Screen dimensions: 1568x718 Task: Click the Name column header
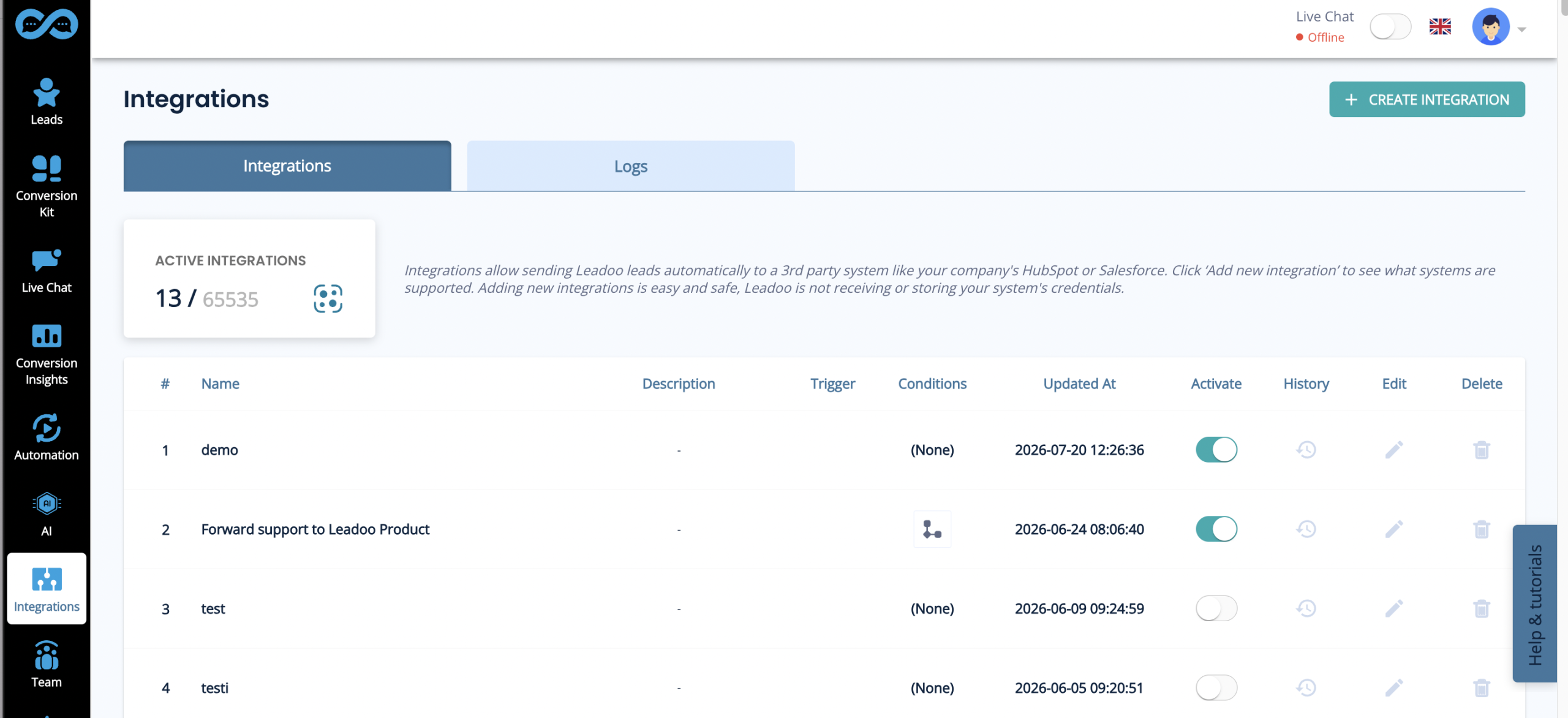tap(221, 384)
